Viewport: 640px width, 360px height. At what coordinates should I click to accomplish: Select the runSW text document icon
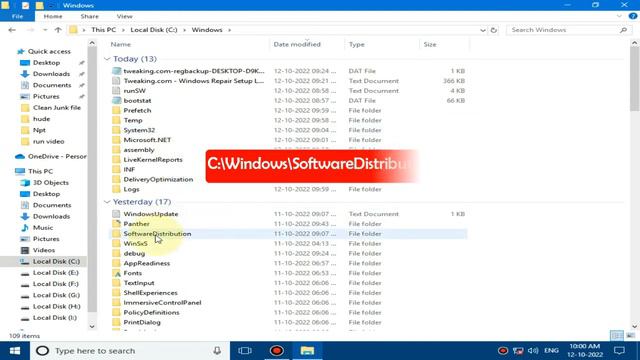click(116, 91)
